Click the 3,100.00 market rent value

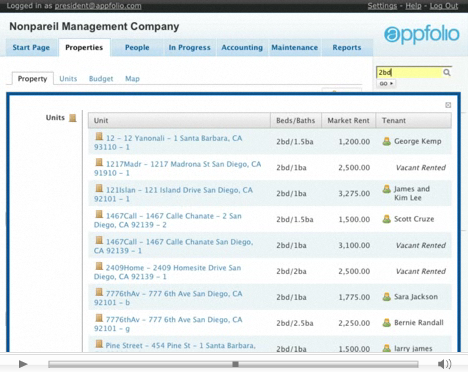(354, 245)
